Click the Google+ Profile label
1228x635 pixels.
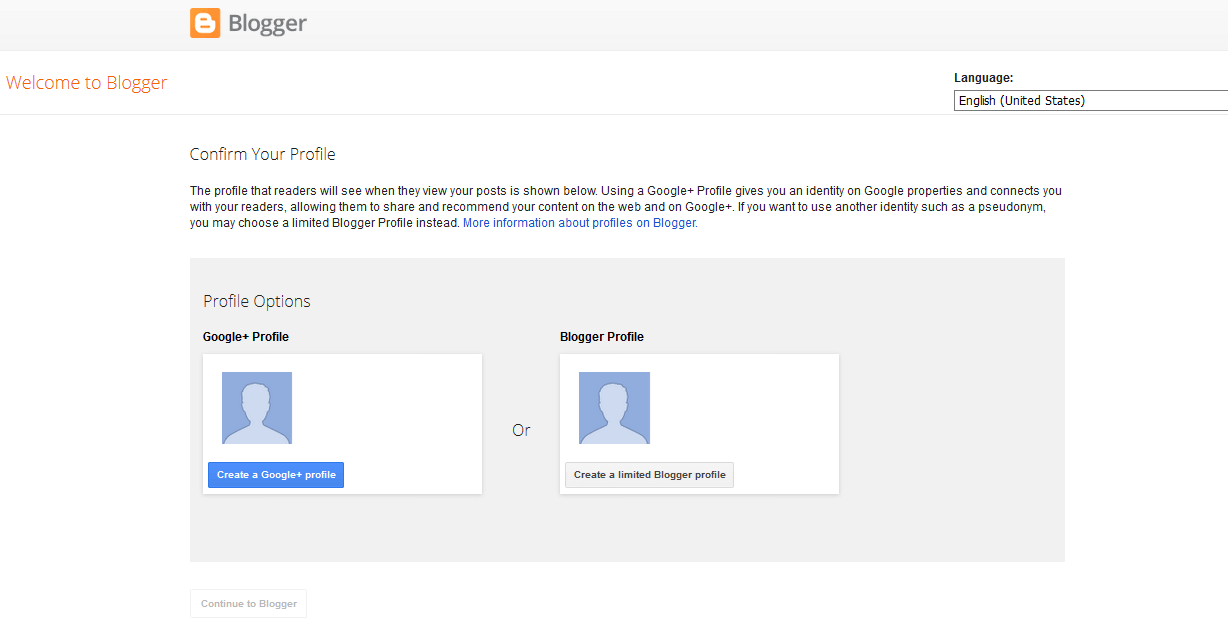click(246, 337)
